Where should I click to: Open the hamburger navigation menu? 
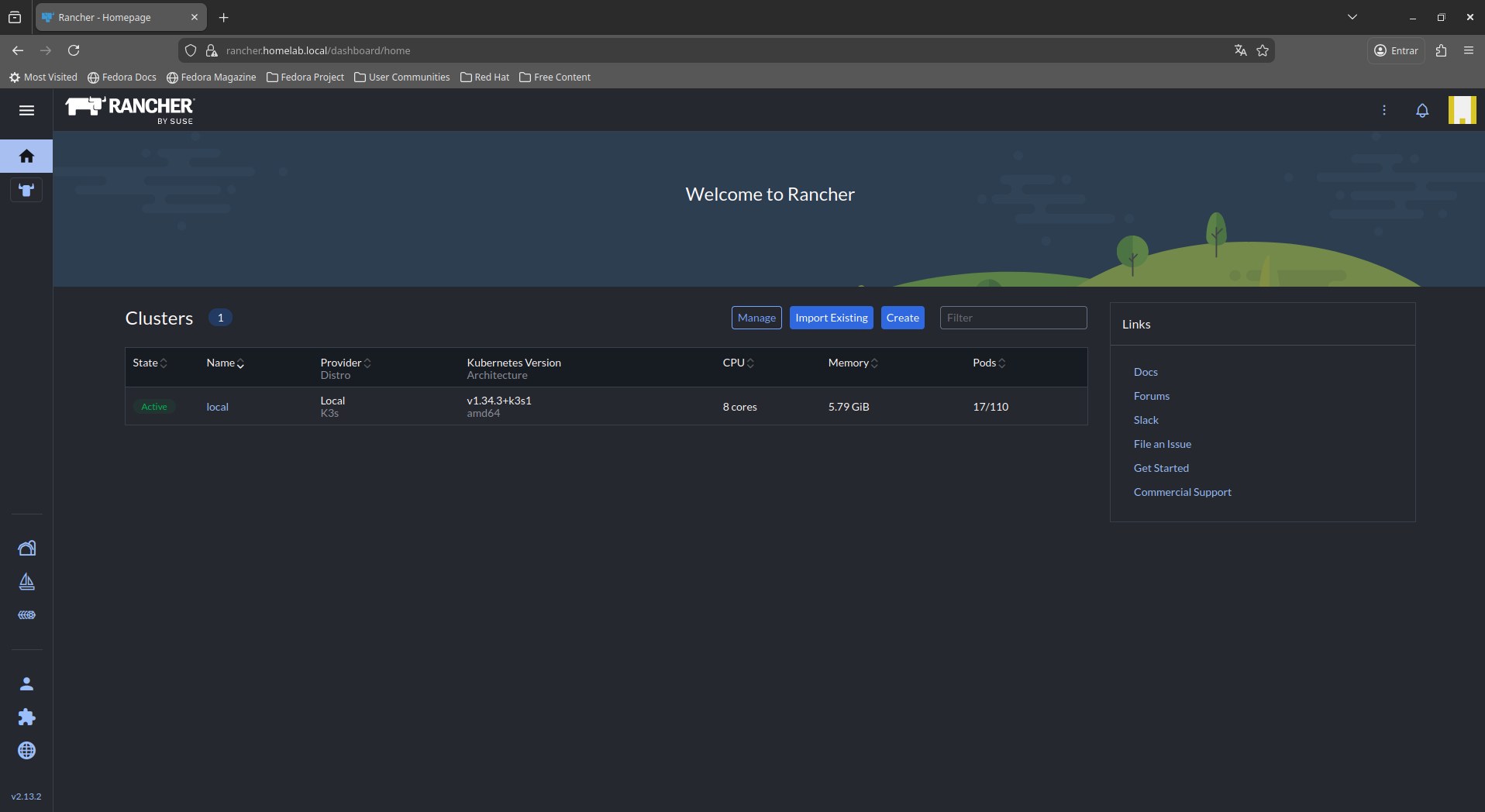point(26,110)
